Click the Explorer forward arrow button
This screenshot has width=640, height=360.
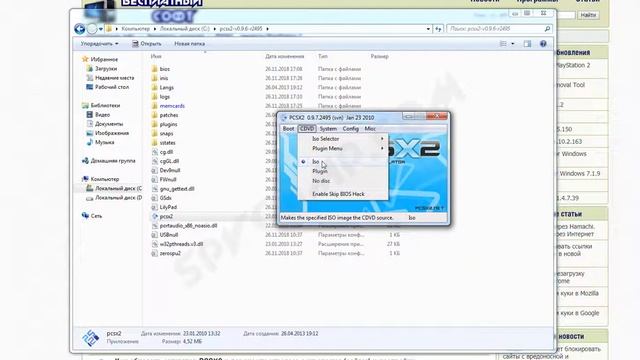[92, 29]
